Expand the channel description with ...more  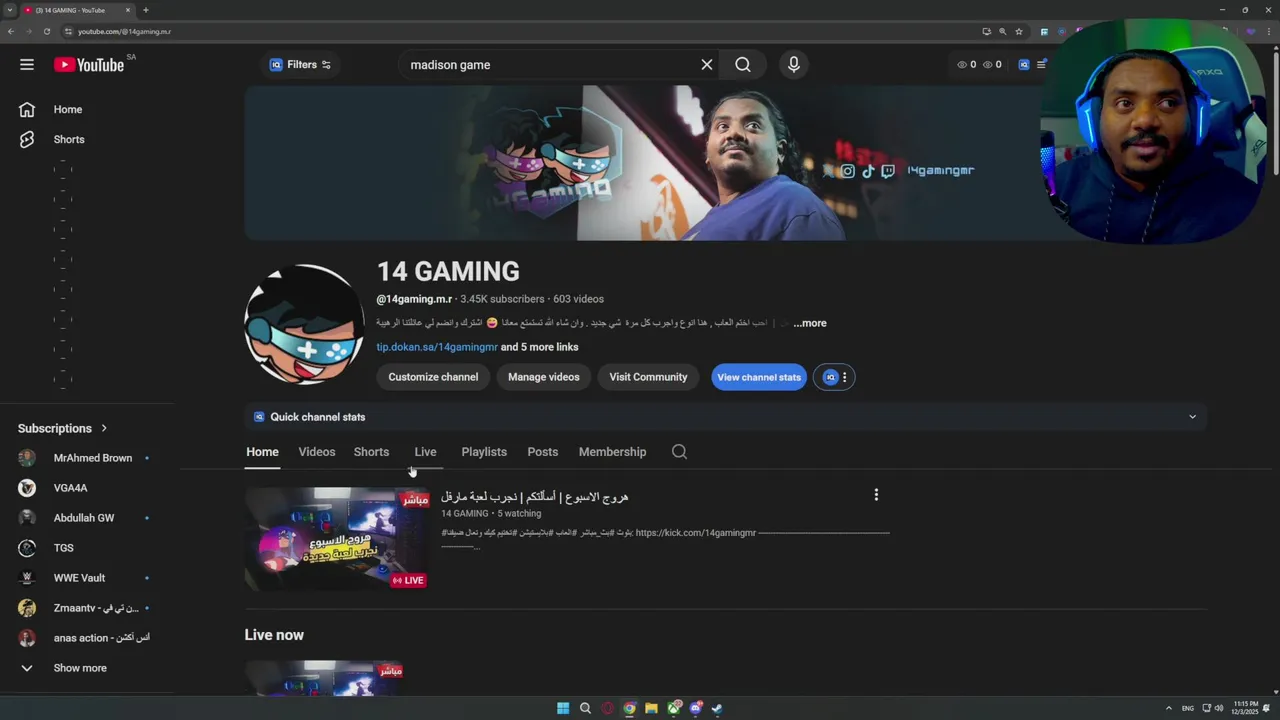tap(810, 323)
